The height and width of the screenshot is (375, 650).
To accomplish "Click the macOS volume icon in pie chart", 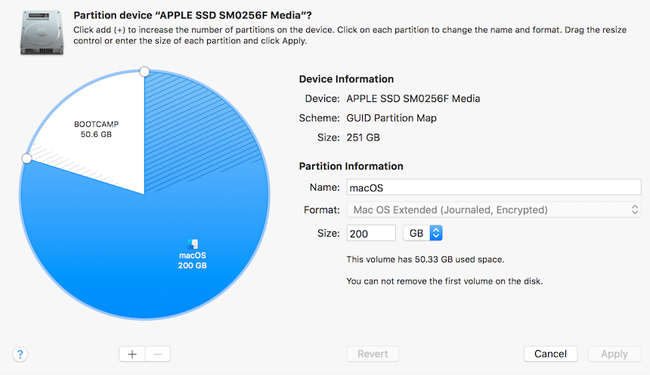I will pyautogui.click(x=193, y=244).
